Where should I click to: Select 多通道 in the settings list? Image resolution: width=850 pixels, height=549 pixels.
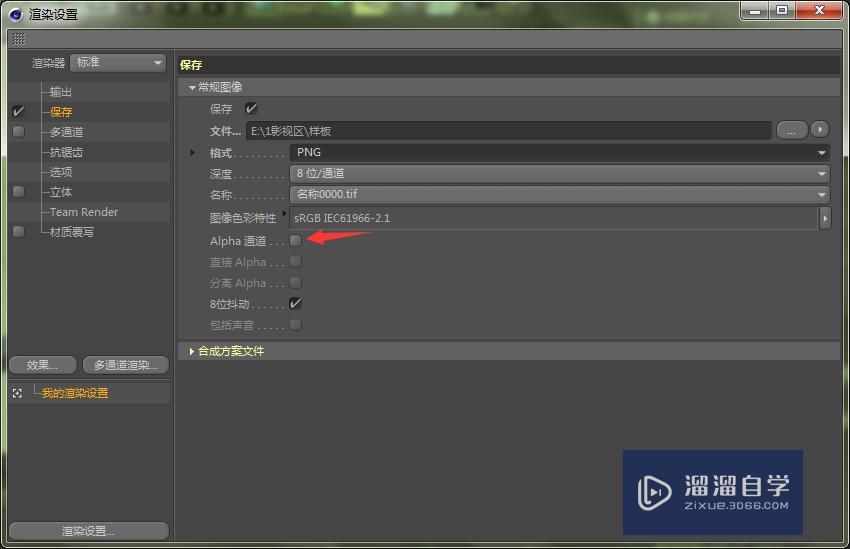(66, 132)
